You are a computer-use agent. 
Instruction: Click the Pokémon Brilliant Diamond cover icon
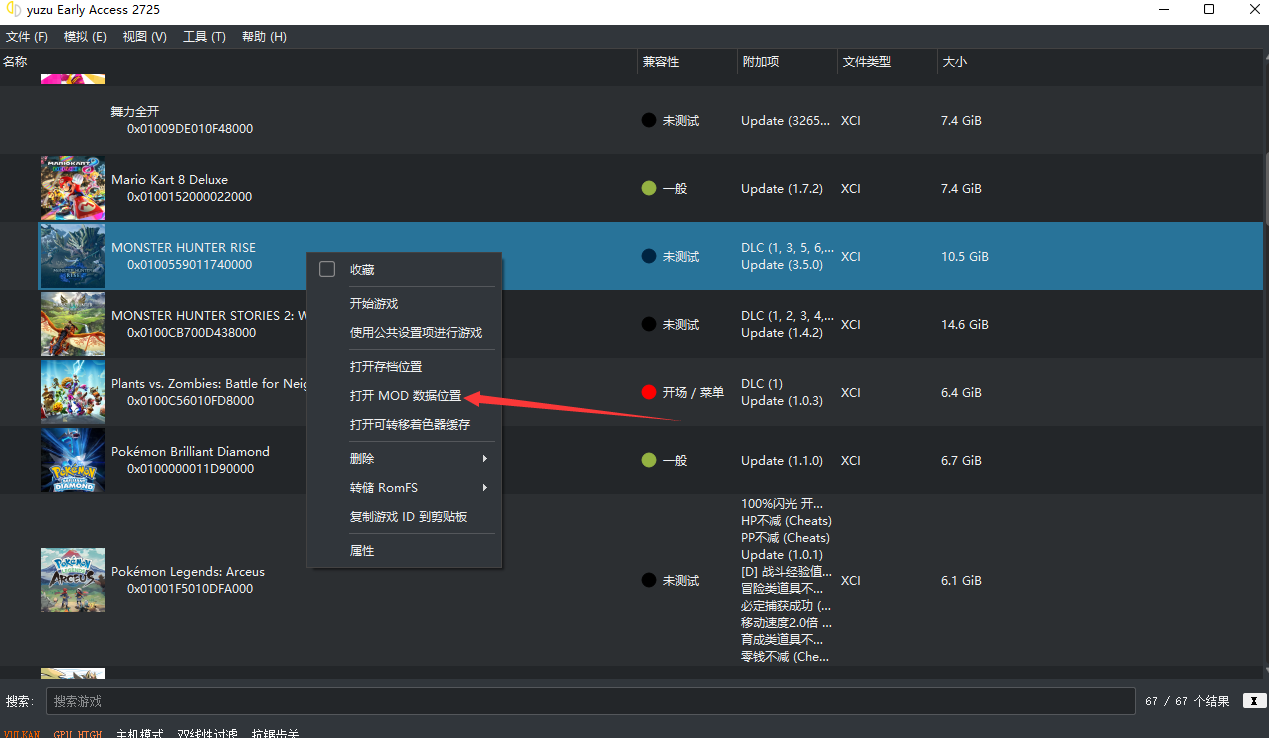tap(73, 460)
